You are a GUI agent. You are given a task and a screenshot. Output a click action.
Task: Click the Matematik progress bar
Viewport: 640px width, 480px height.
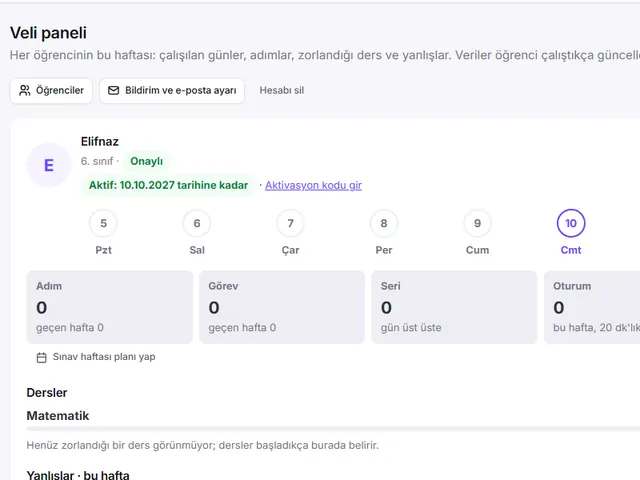tap(333, 429)
